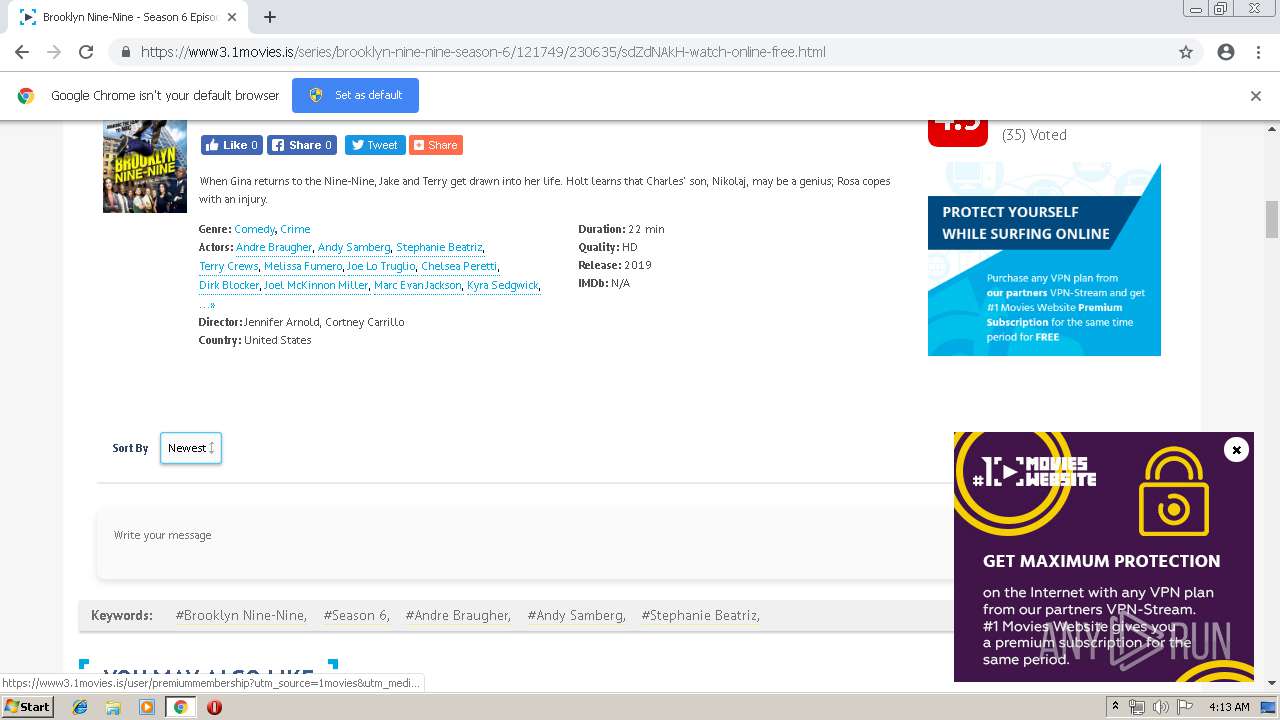
Task: Open actor Joe Lo Truglio's page
Action: click(x=380, y=266)
